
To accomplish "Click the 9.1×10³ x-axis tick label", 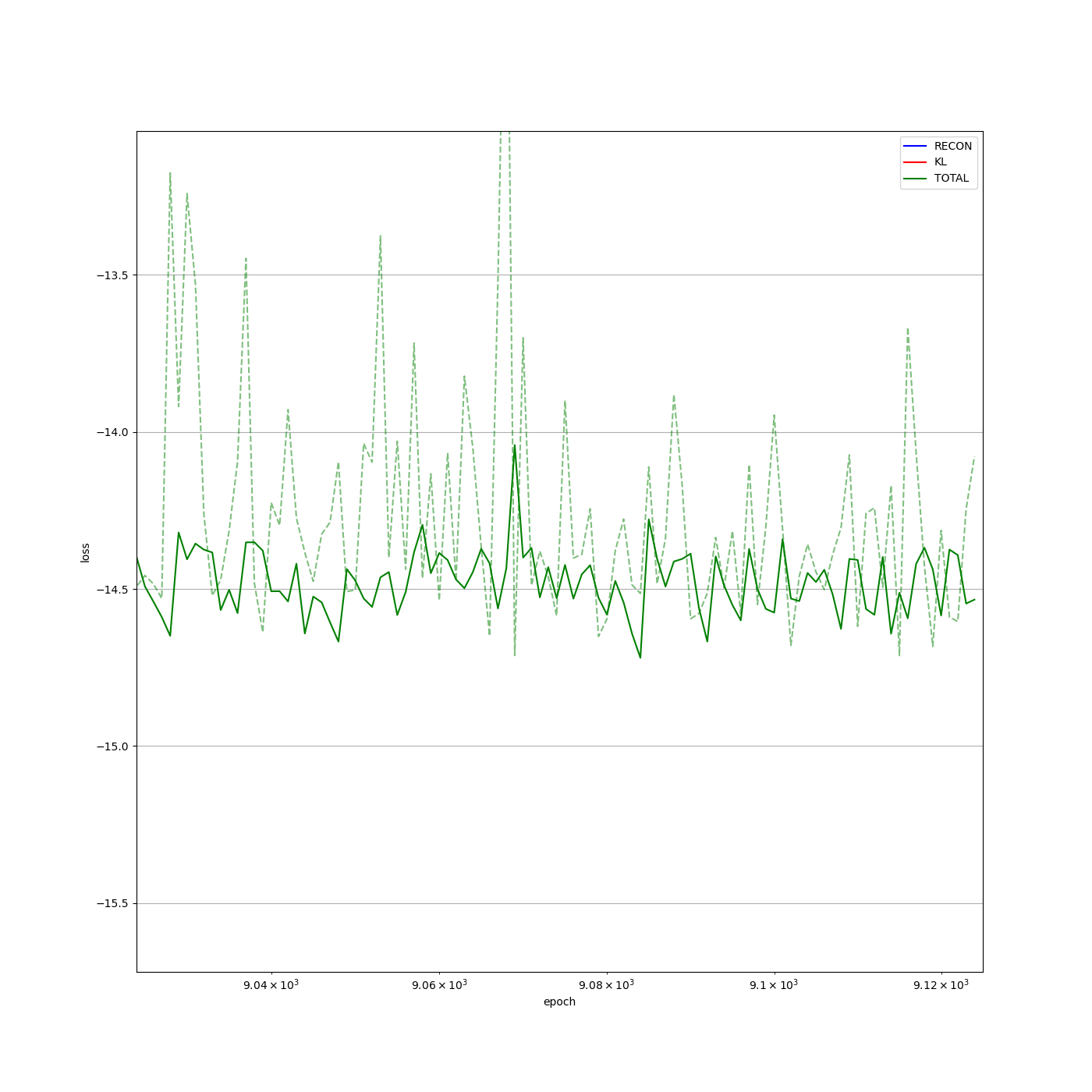I will [774, 984].
